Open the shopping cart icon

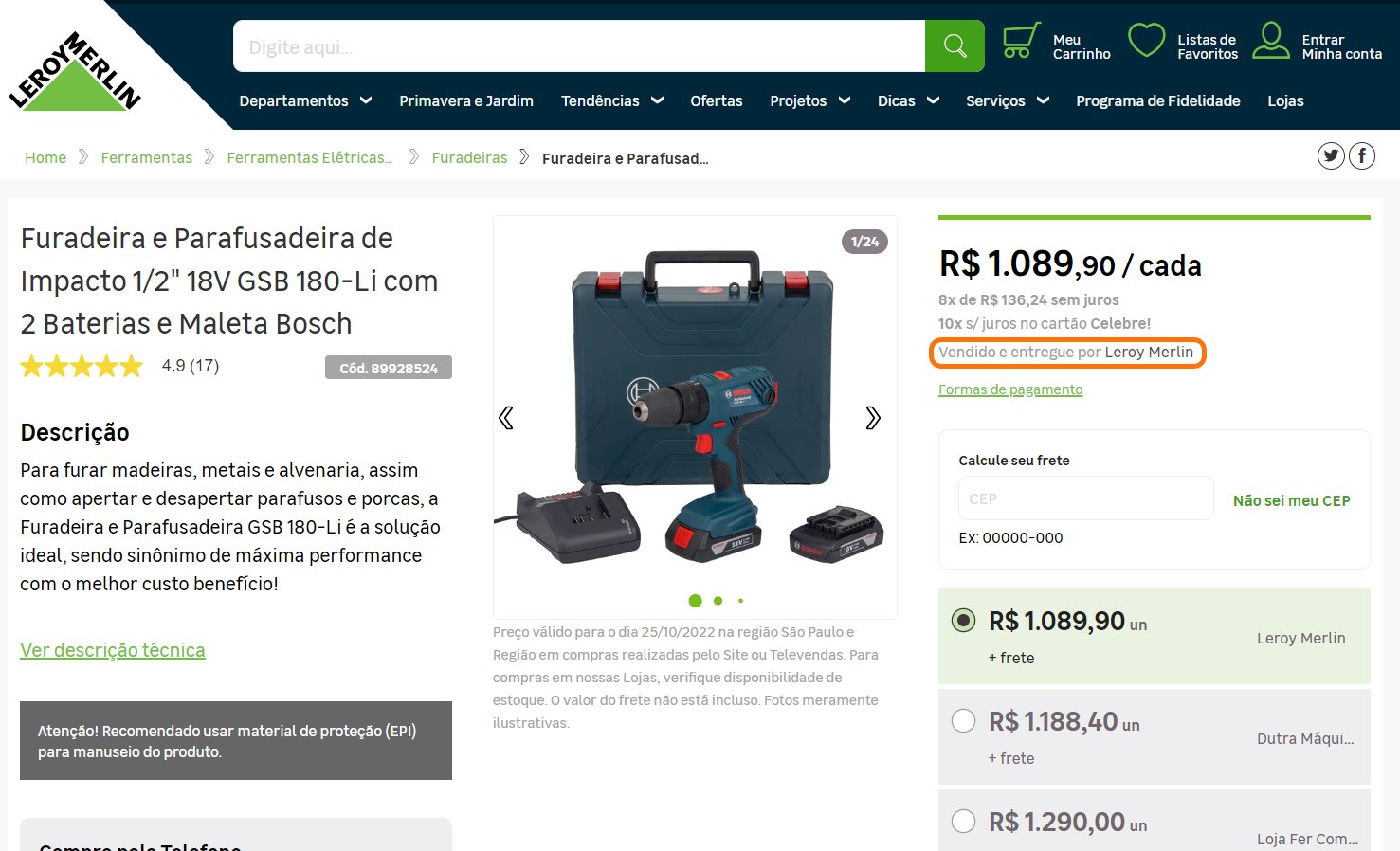point(1020,41)
